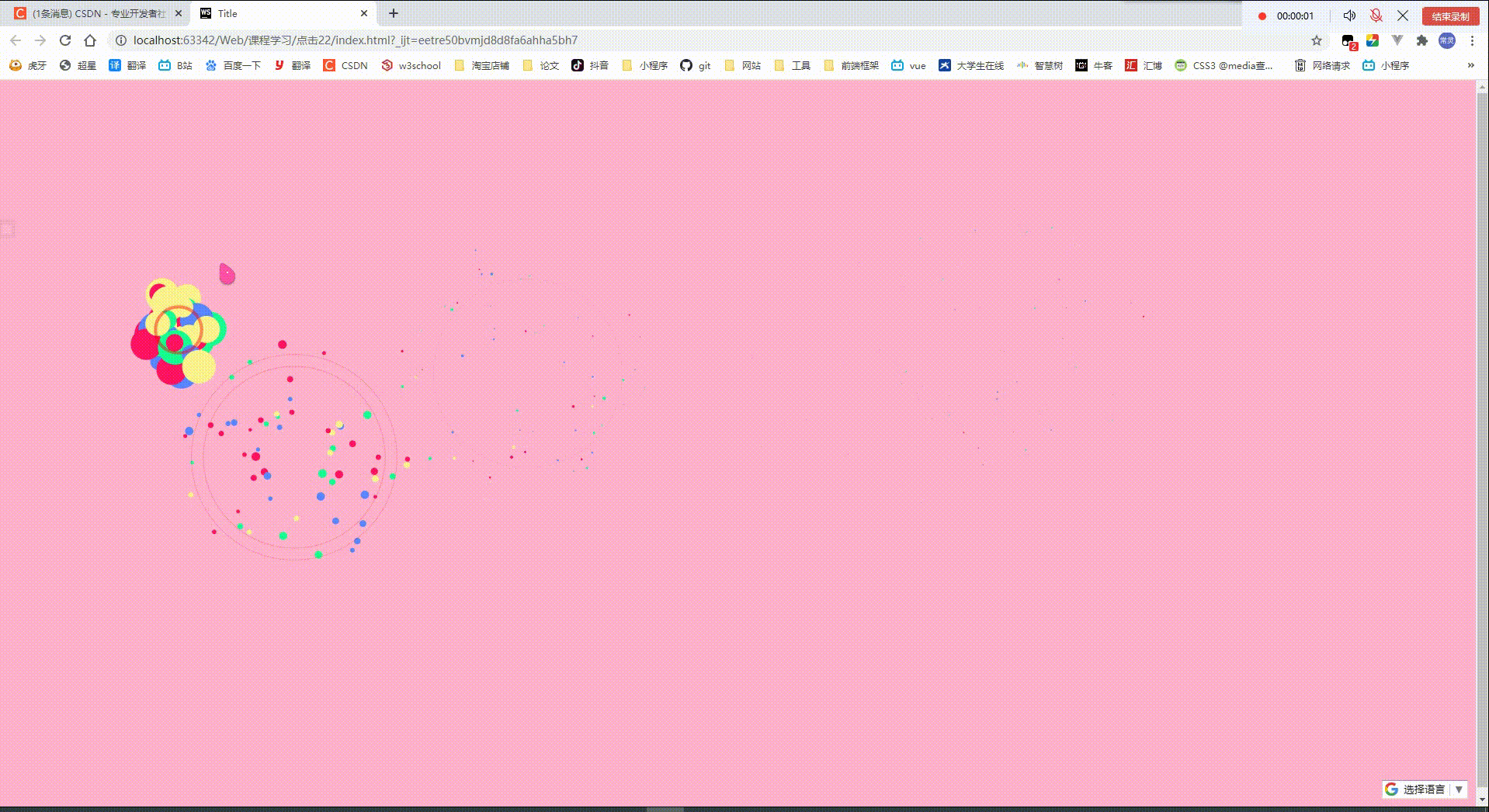The height and width of the screenshot is (812, 1489).
Task: Expand the 网站 bookmark folder
Action: [742, 65]
